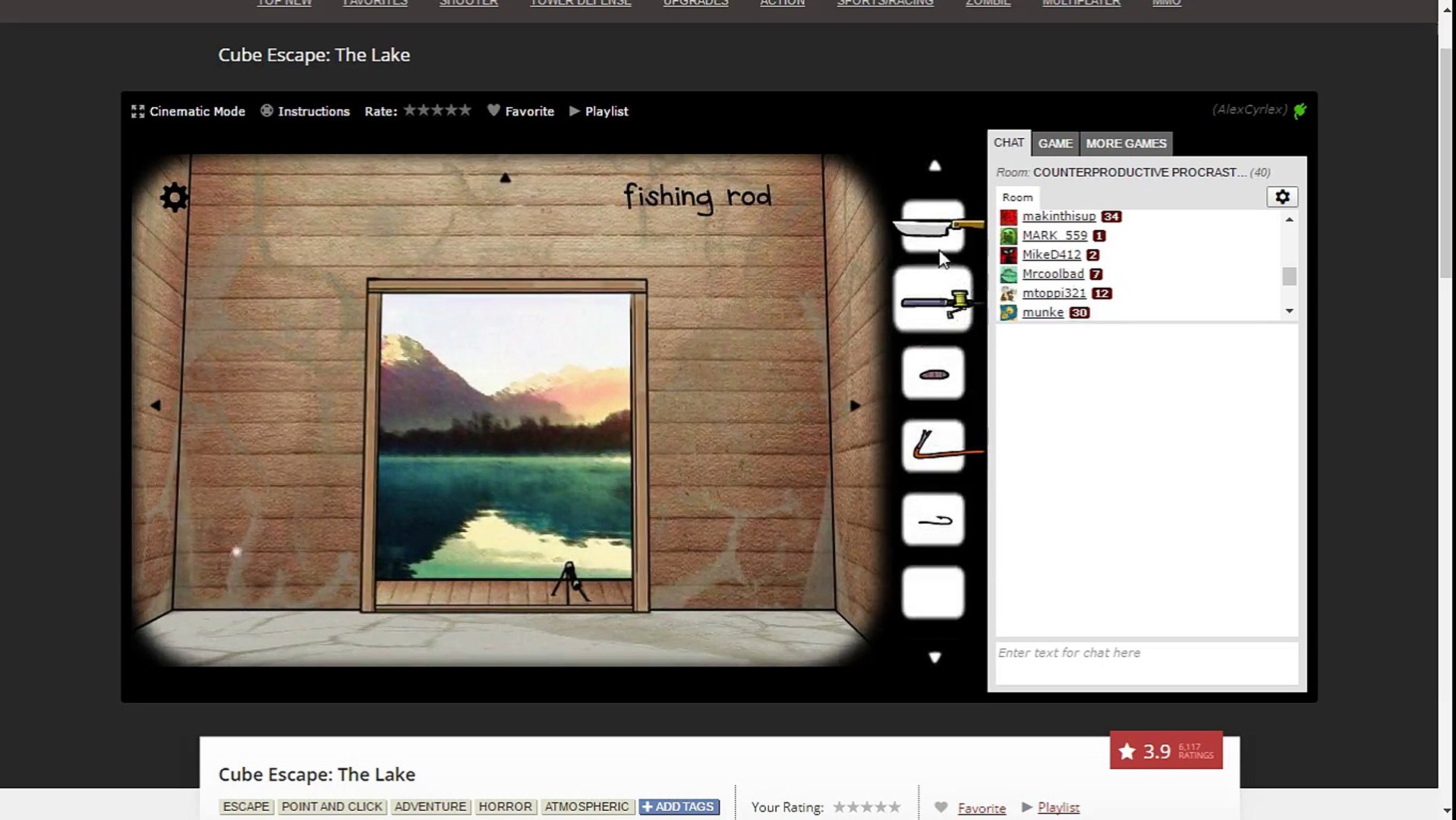Open user munke in the room list

point(1043,313)
